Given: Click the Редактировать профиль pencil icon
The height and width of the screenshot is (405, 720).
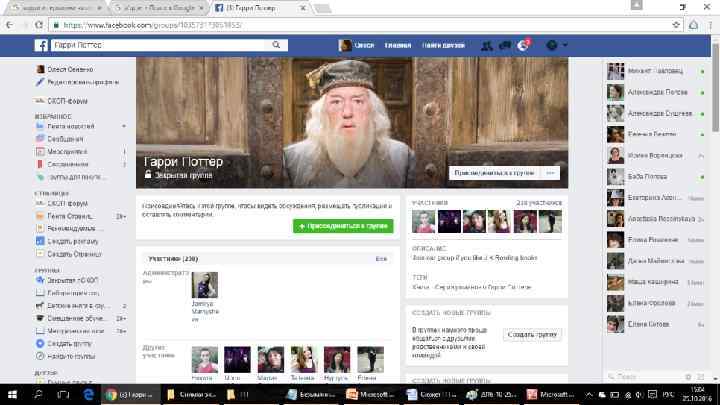Looking at the screenshot, I should 40,82.
